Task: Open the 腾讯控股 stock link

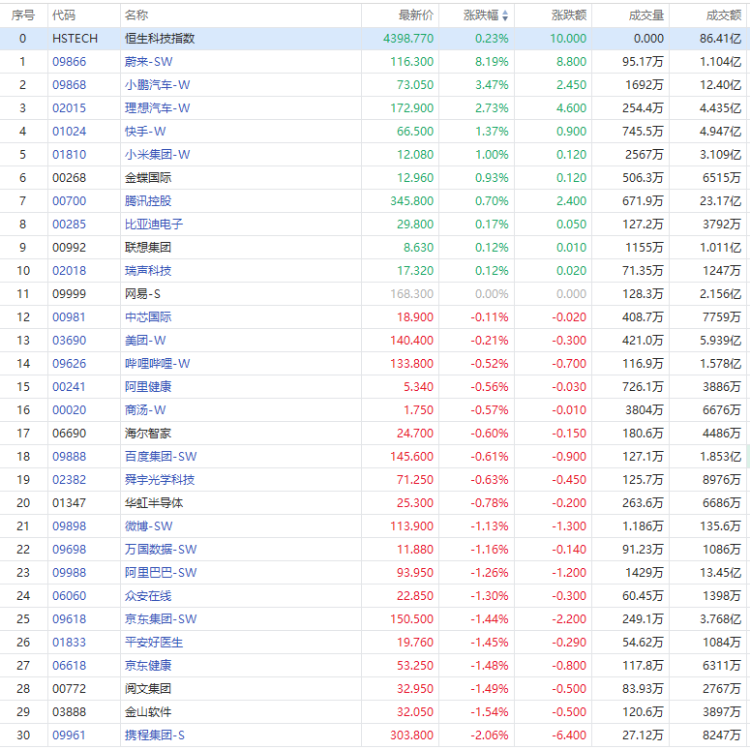Action: (x=148, y=201)
